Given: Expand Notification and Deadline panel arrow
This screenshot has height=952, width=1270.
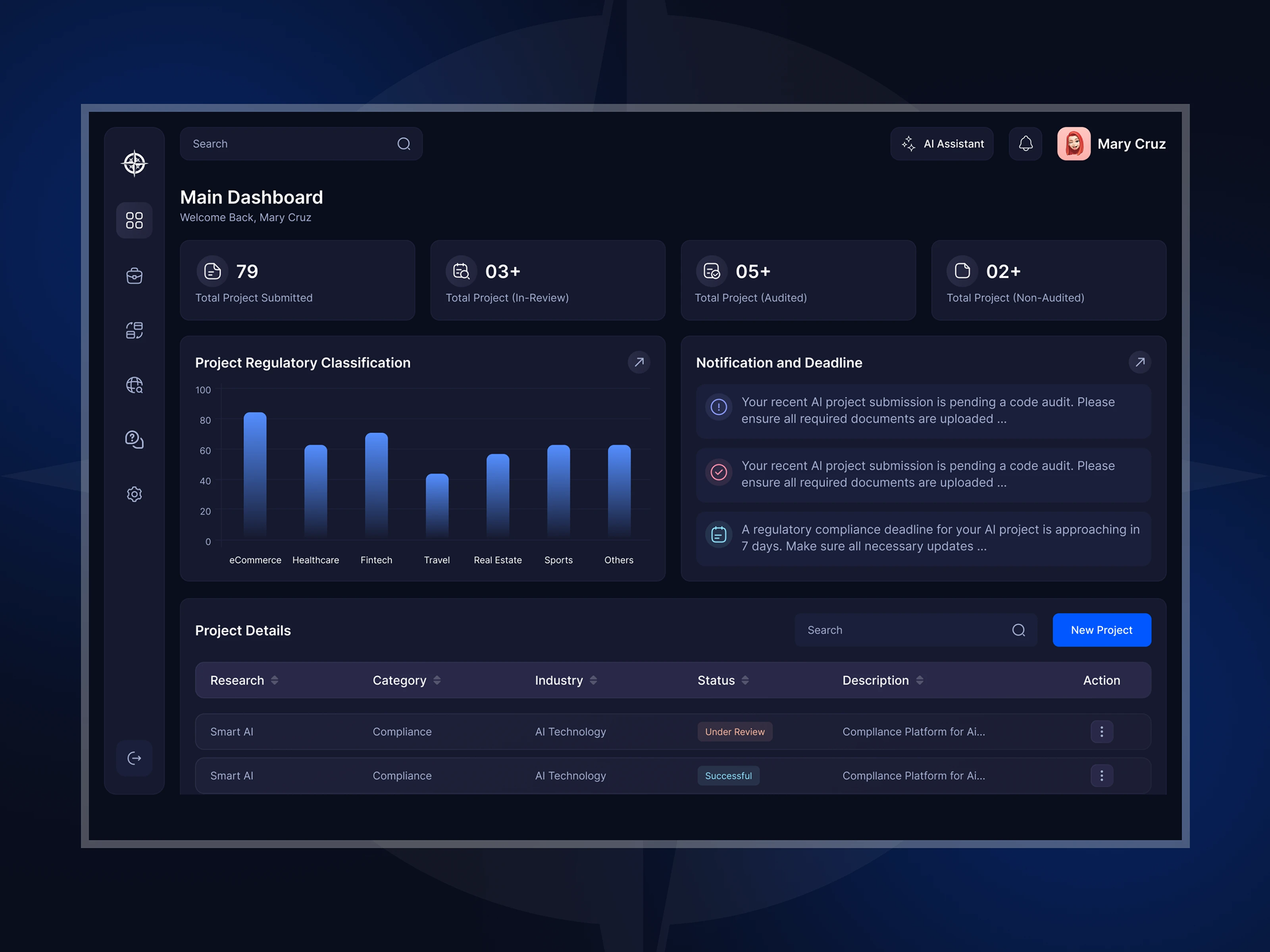Looking at the screenshot, I should 1140,362.
